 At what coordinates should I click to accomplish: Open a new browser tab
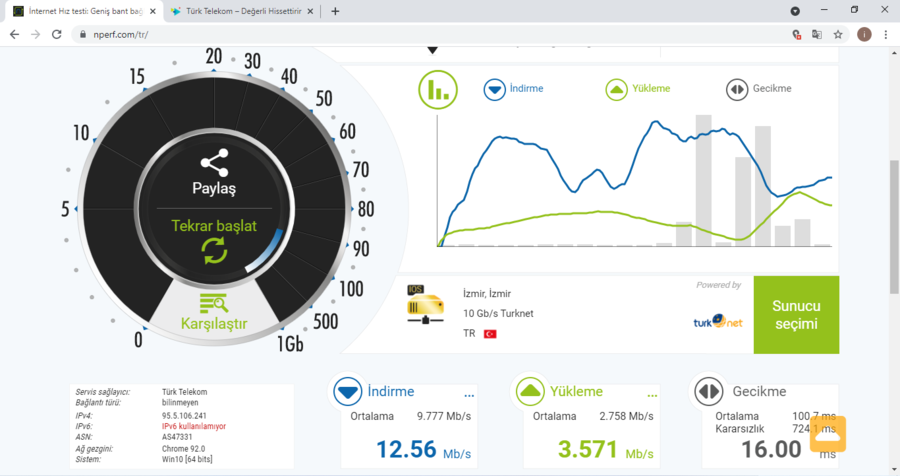(335, 11)
